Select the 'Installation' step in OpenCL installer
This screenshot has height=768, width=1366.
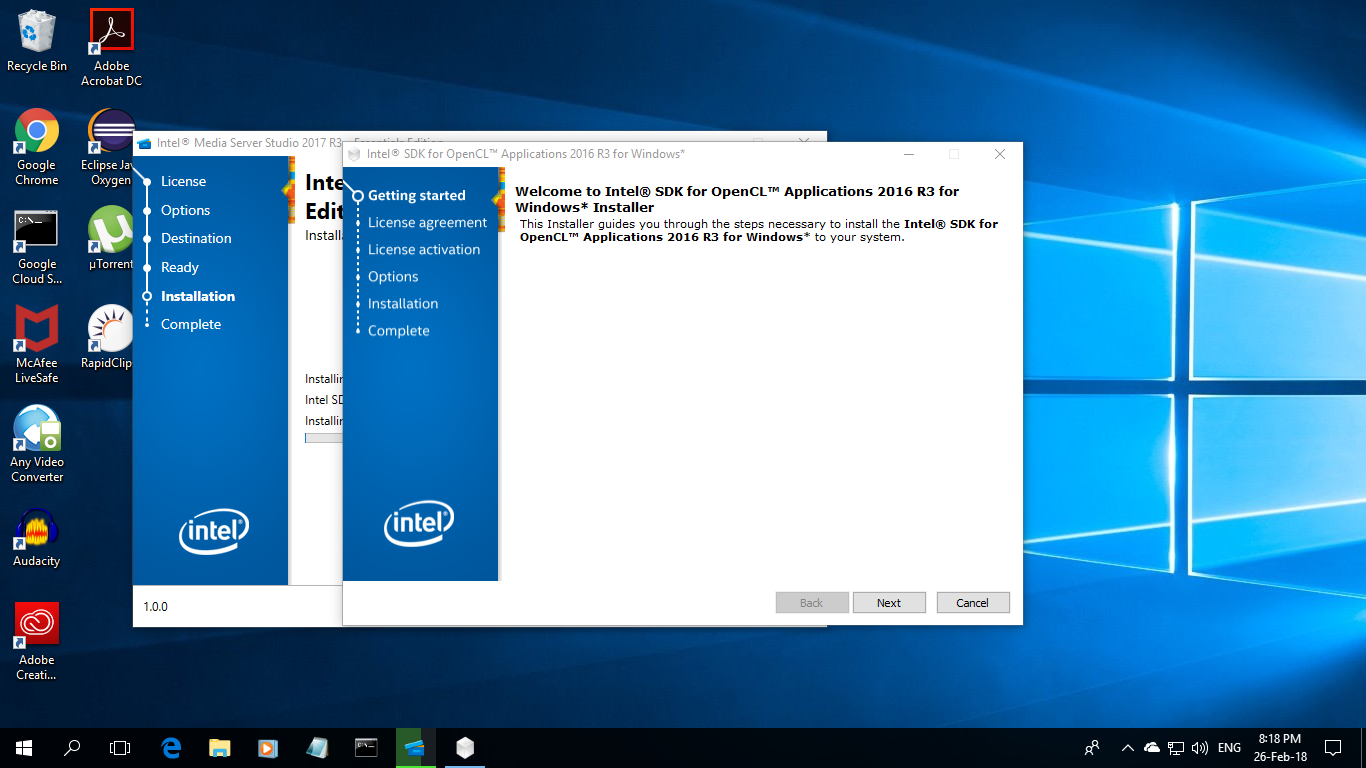(x=403, y=304)
